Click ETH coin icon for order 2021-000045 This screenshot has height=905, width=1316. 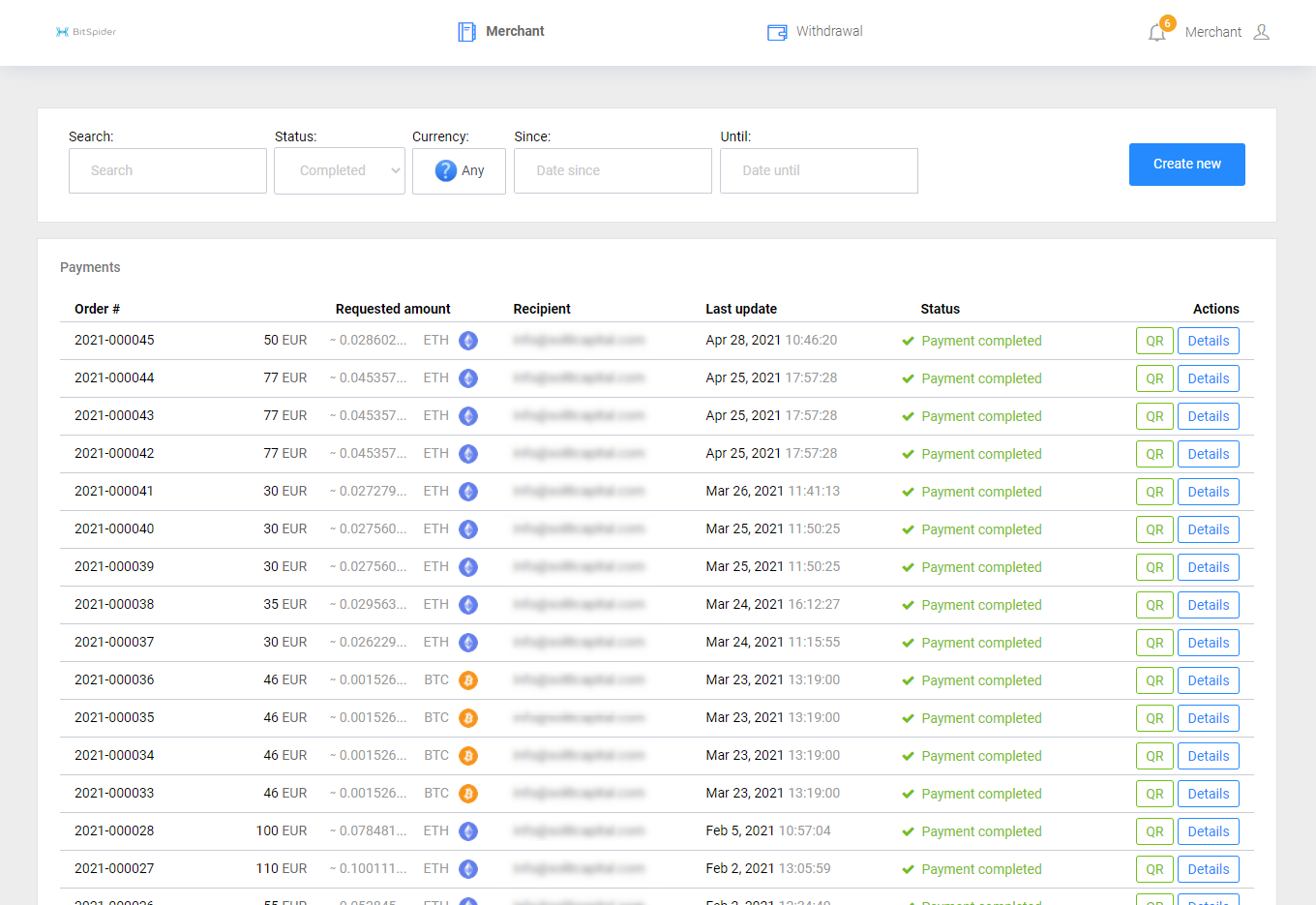tap(468, 341)
